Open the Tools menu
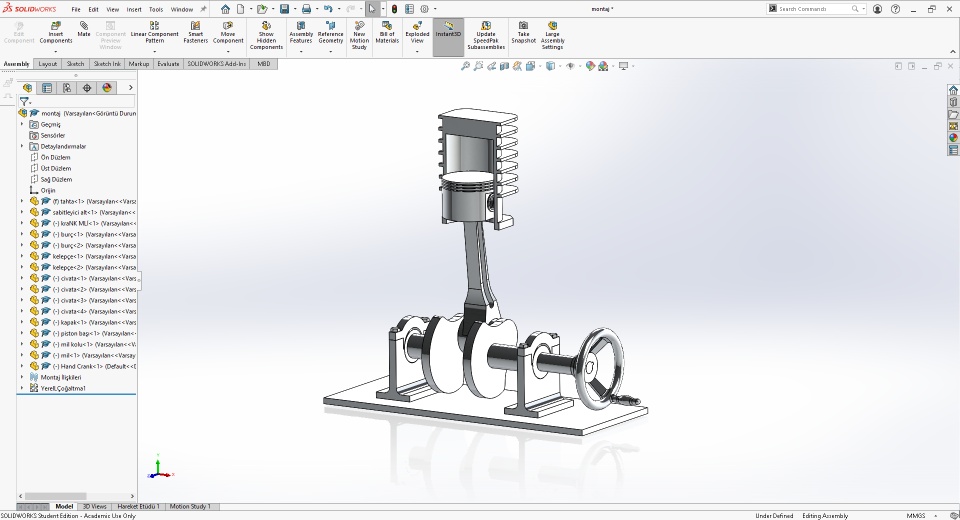The width and height of the screenshot is (960, 520). pos(156,9)
